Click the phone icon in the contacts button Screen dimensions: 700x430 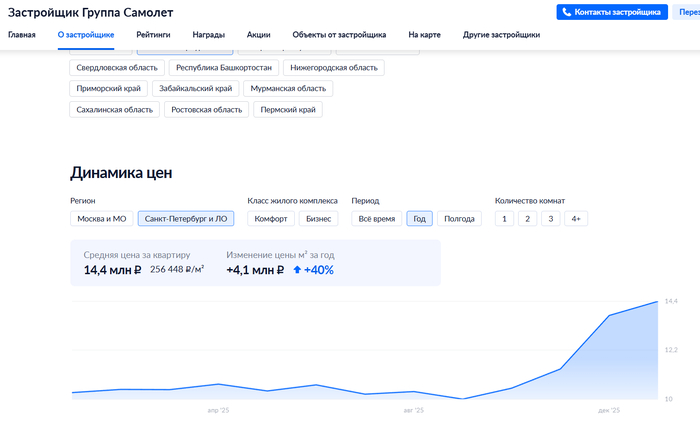click(567, 13)
